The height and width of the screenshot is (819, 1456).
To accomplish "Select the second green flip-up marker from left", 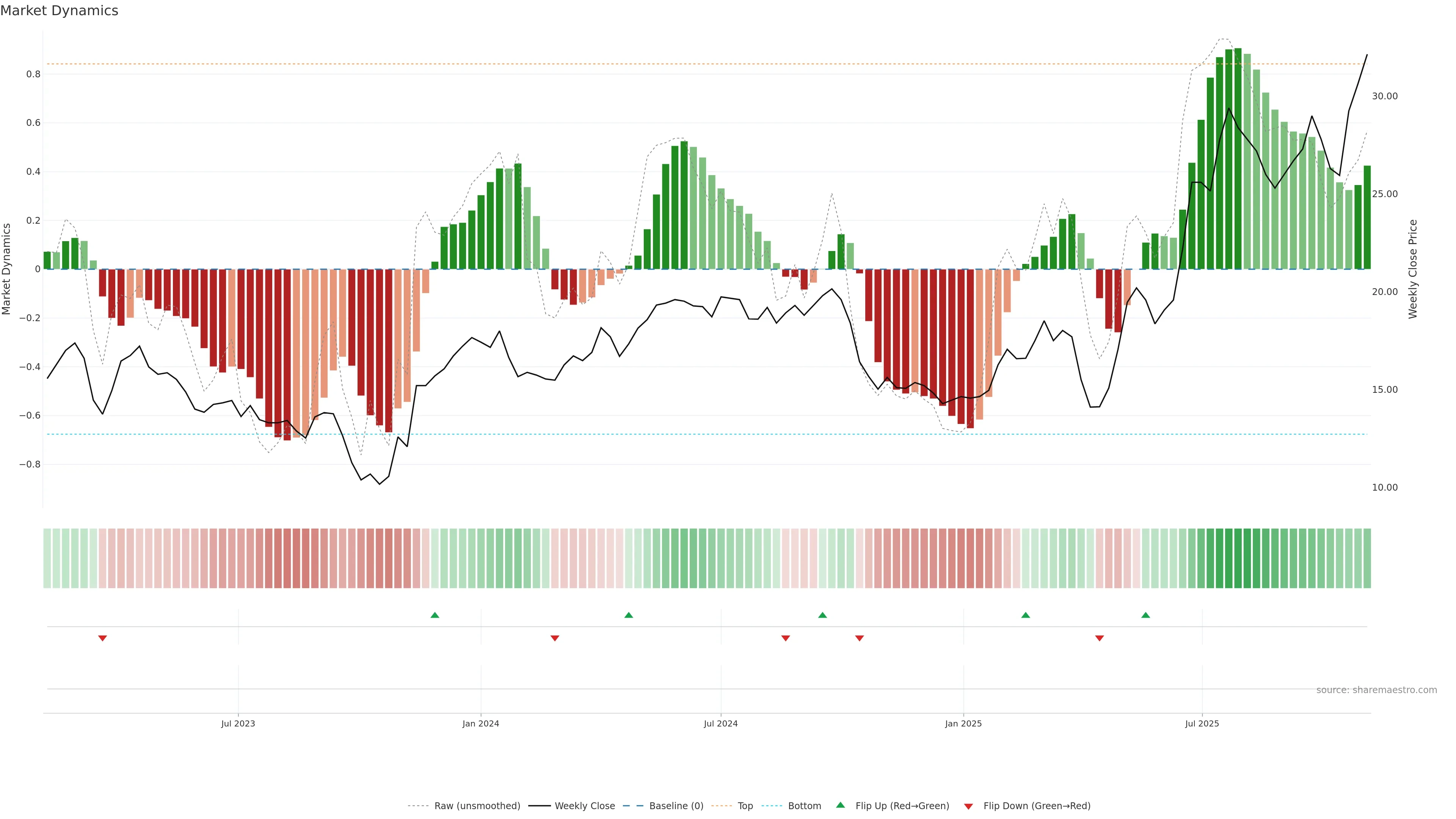I will coord(629,615).
